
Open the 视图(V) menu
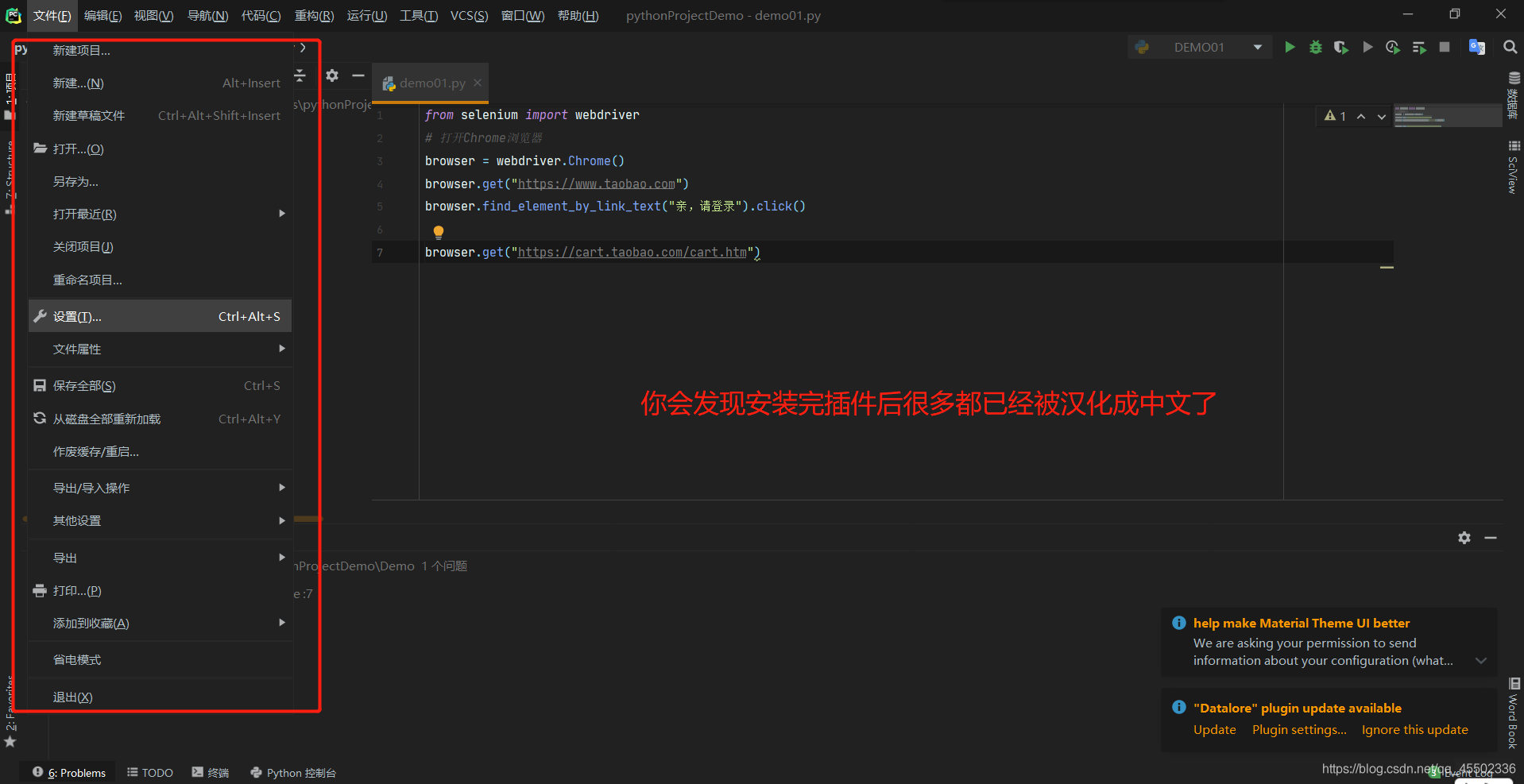[153, 16]
